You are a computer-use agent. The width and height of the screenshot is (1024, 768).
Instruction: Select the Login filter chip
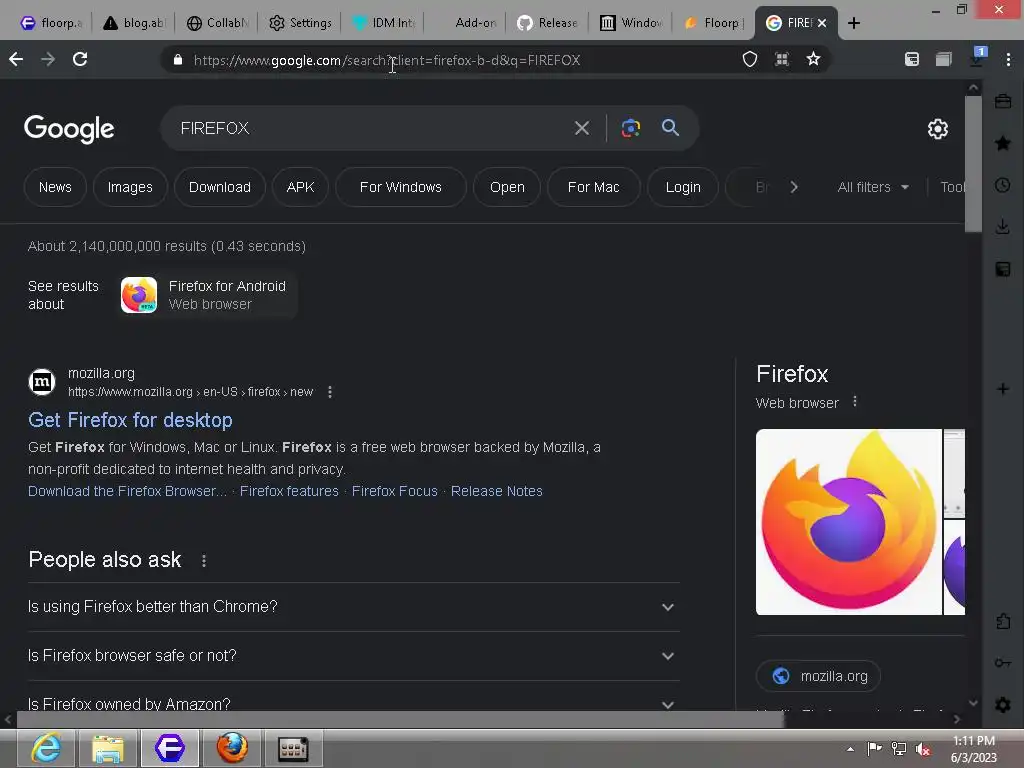point(683,187)
